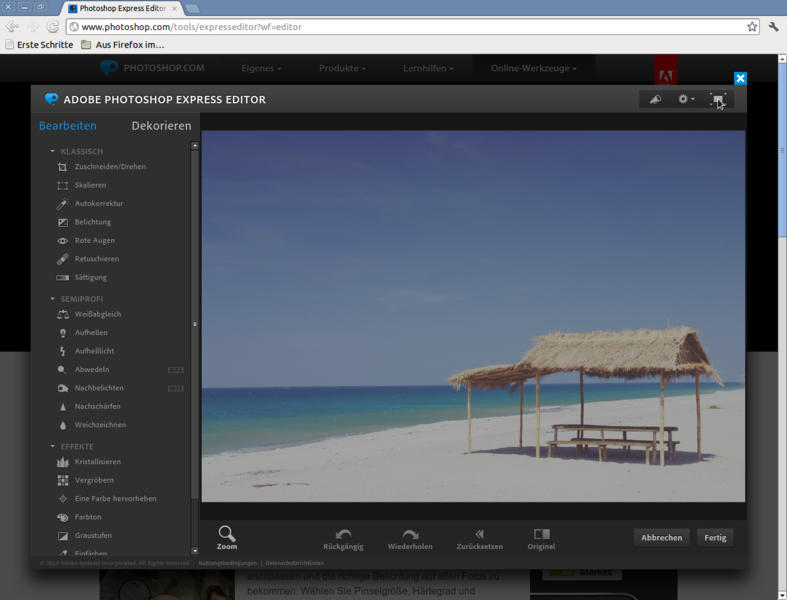This screenshot has height=600, width=787.
Task: Toggle fullscreen mode icon in editor header
Action: pyautogui.click(x=718, y=99)
